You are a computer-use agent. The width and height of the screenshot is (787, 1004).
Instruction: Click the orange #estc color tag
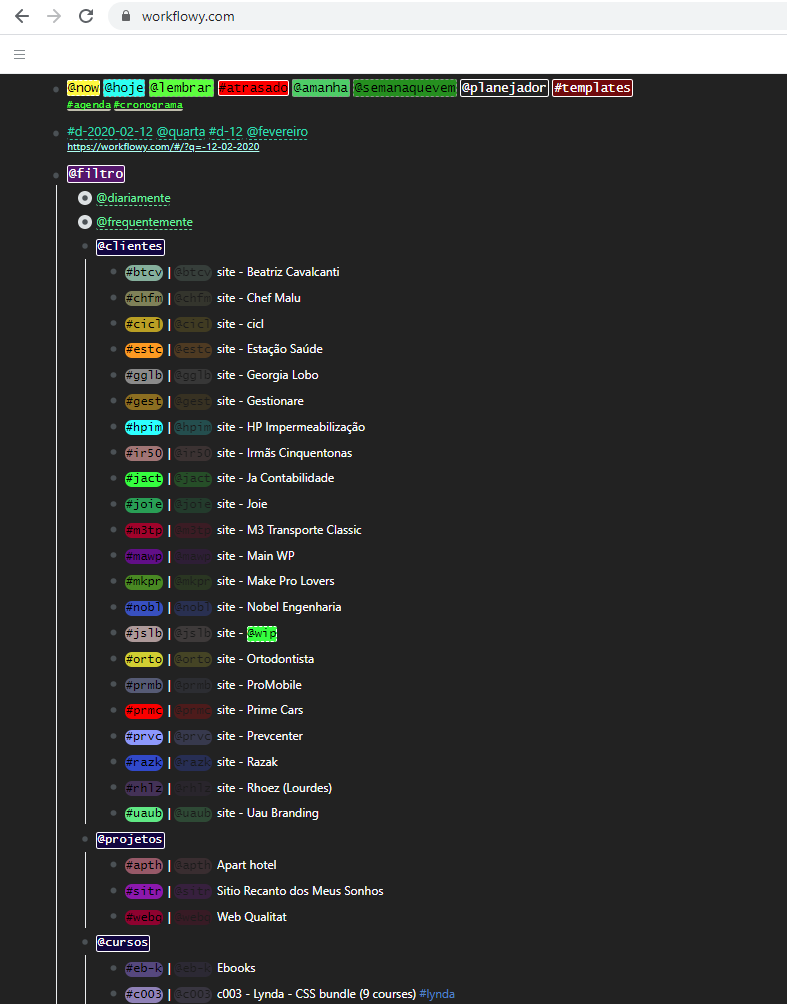144,349
